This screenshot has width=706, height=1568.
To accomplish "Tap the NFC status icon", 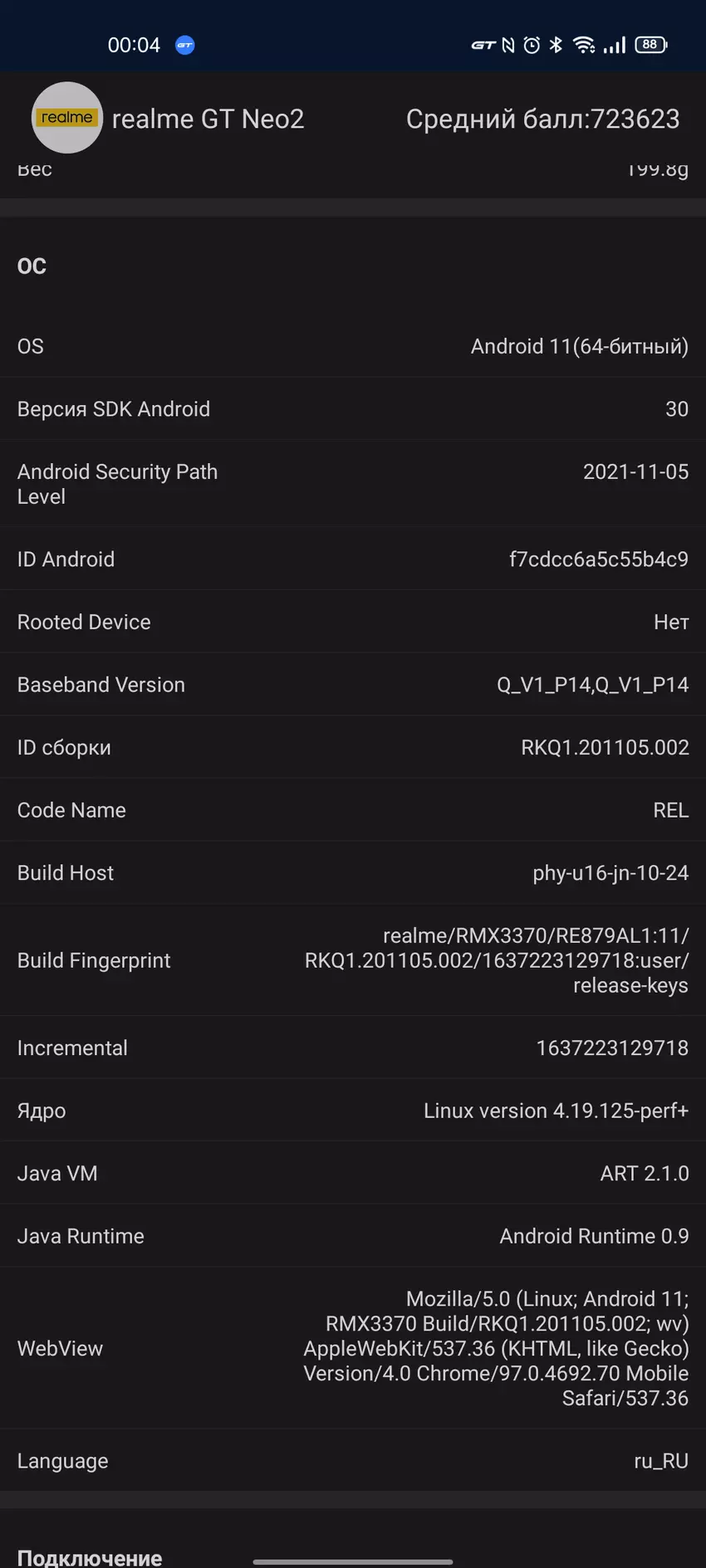I will [x=508, y=46].
